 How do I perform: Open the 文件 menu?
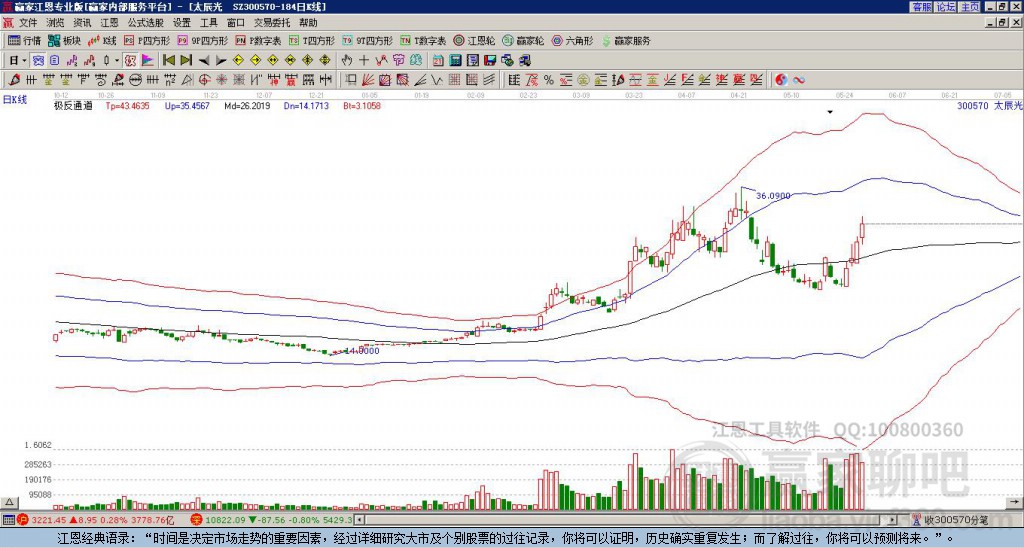[x=28, y=23]
